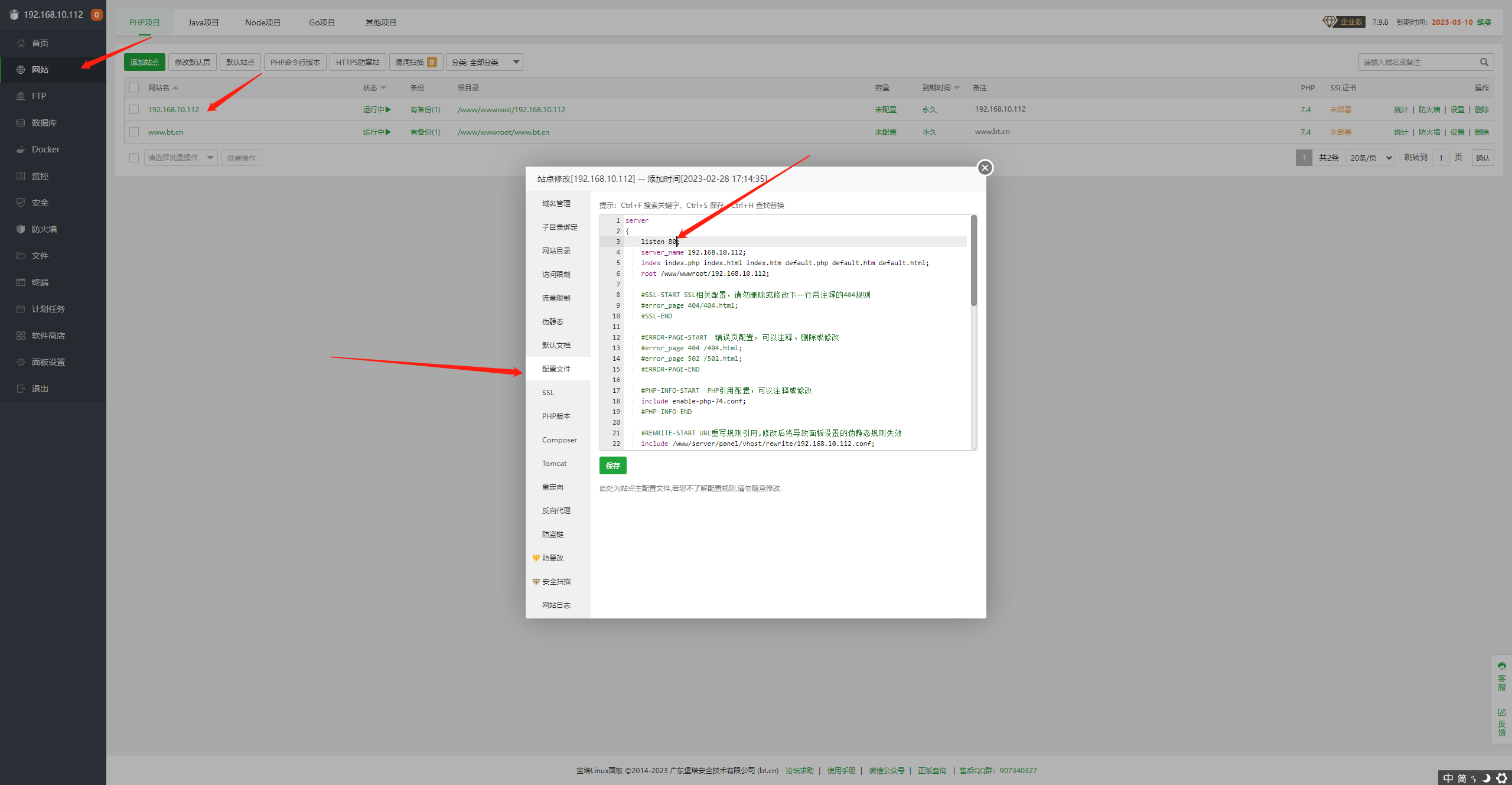The image size is (1512, 785).
Task: Click the panel logo icon at top-left
Action: click(14, 14)
